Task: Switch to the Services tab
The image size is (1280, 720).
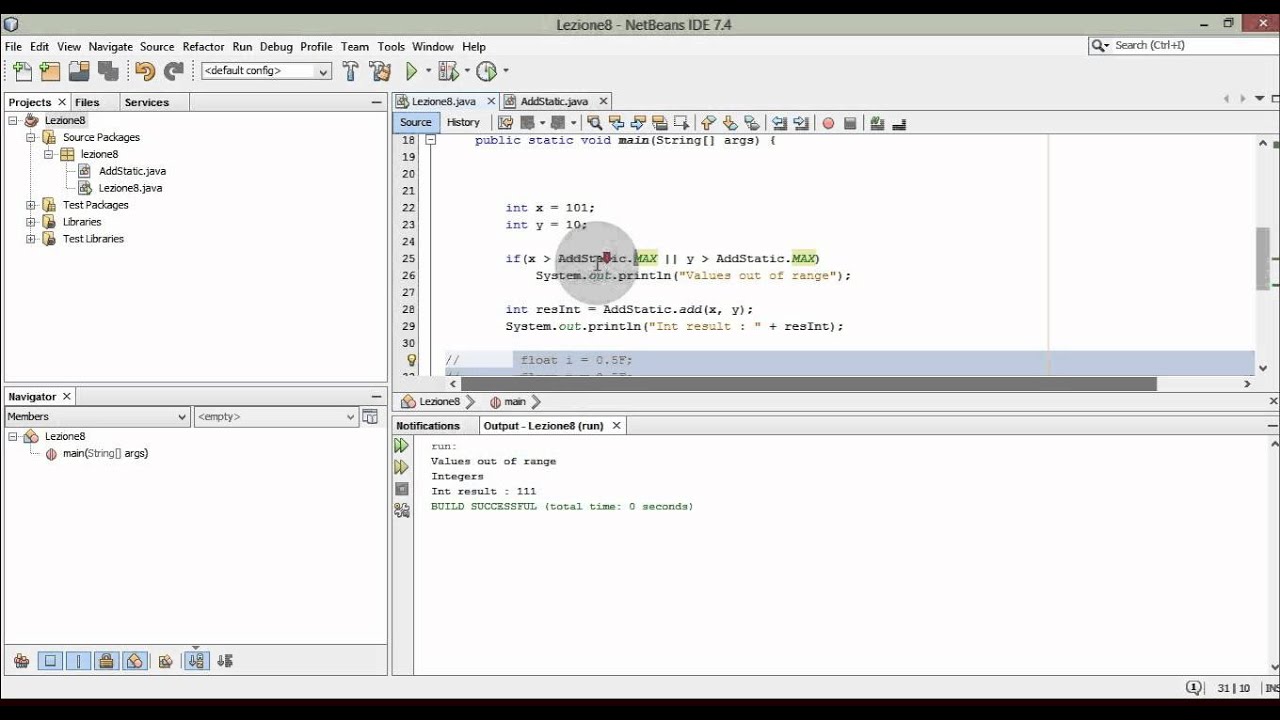Action: pyautogui.click(x=147, y=102)
